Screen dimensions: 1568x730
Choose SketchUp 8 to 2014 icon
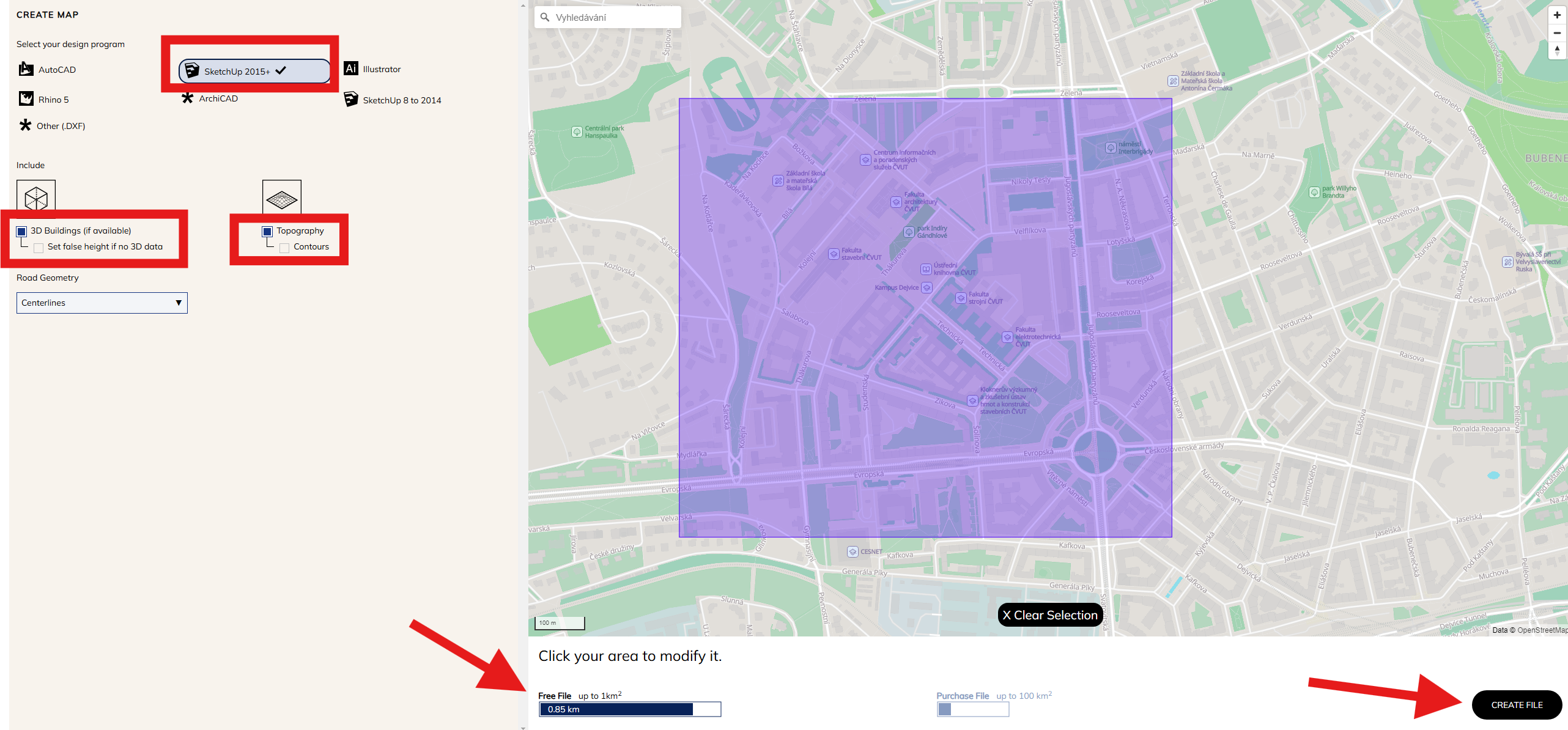(x=351, y=99)
